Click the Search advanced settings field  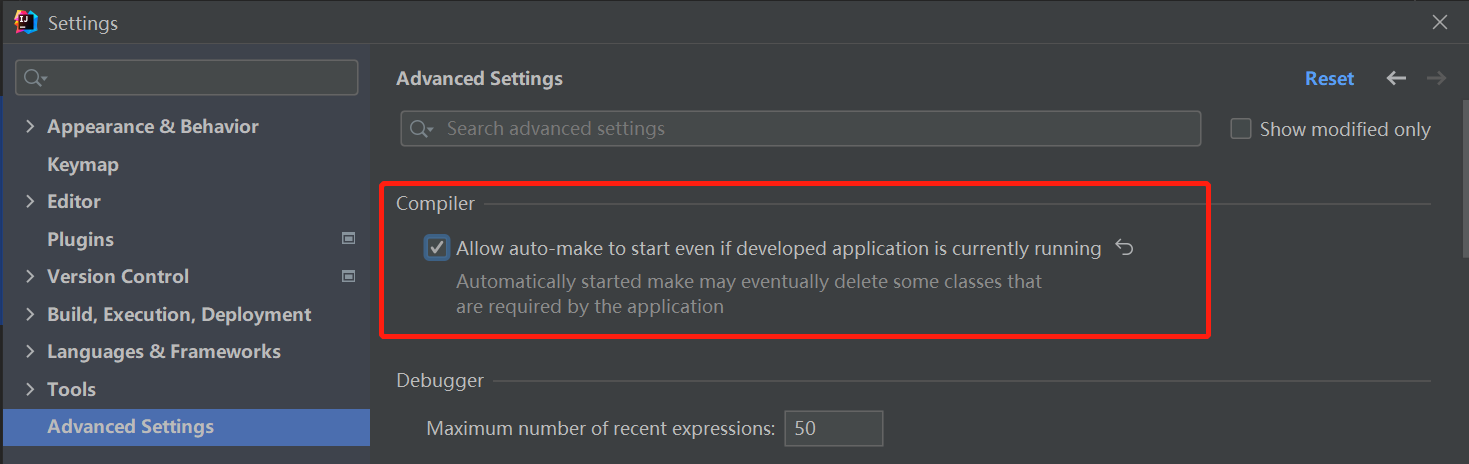[x=810, y=129]
